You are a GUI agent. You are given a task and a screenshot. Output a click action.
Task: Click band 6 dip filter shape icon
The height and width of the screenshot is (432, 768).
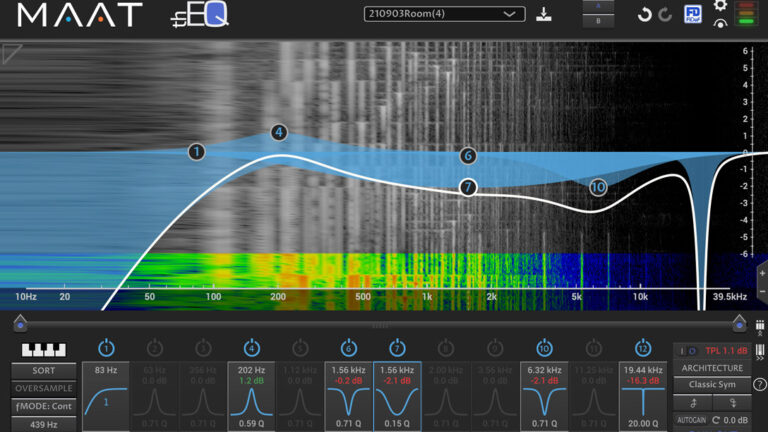pos(348,402)
